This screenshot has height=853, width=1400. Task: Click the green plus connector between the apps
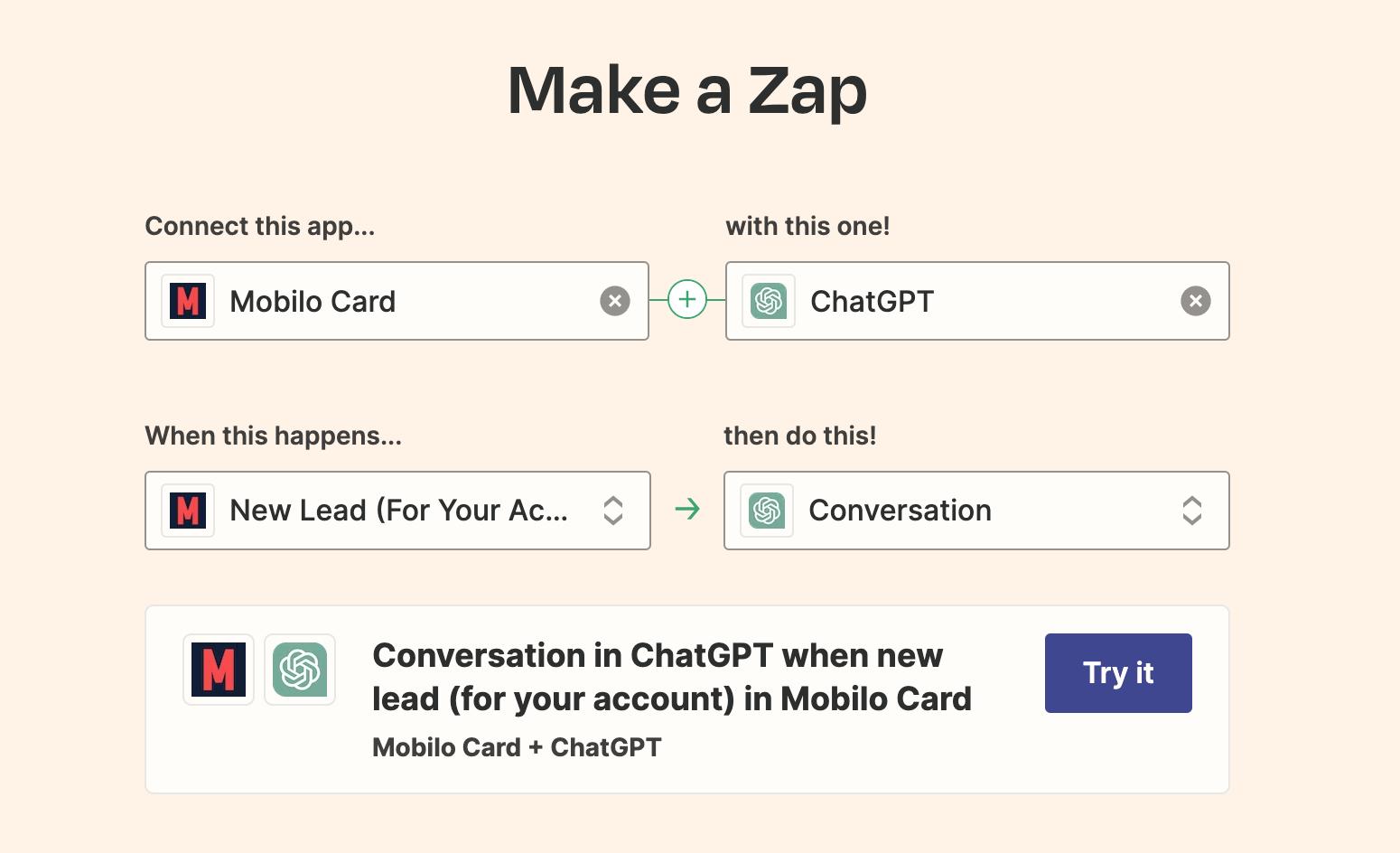pos(686,299)
